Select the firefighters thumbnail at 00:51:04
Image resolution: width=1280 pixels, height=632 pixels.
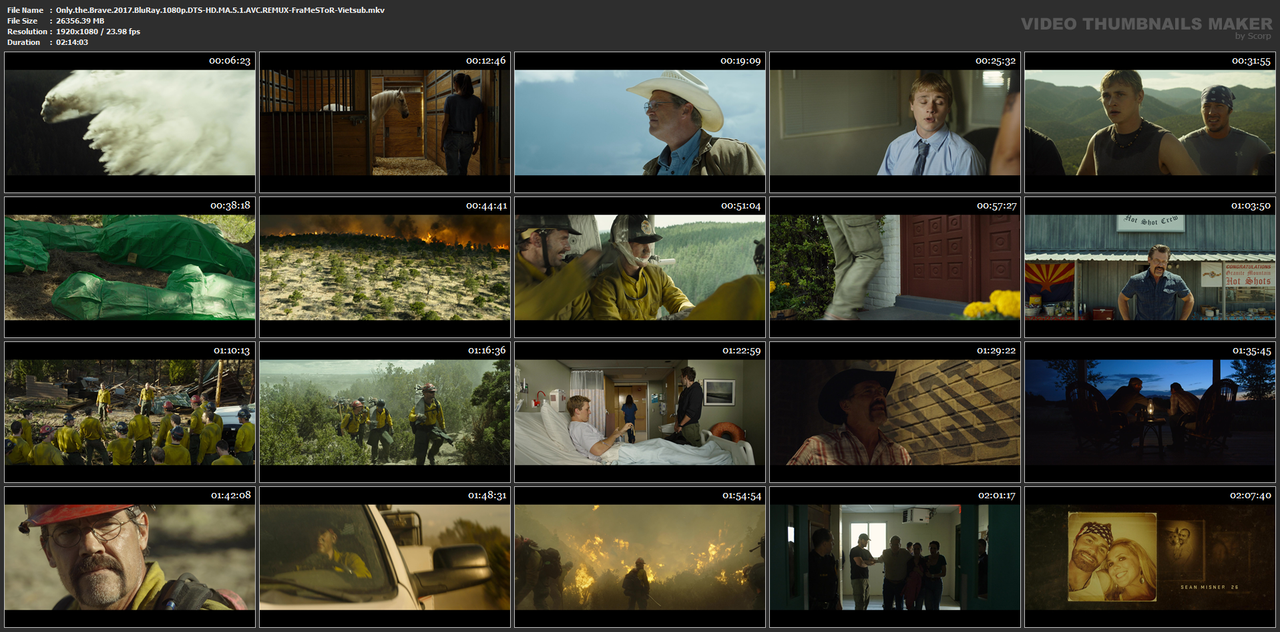[640, 267]
